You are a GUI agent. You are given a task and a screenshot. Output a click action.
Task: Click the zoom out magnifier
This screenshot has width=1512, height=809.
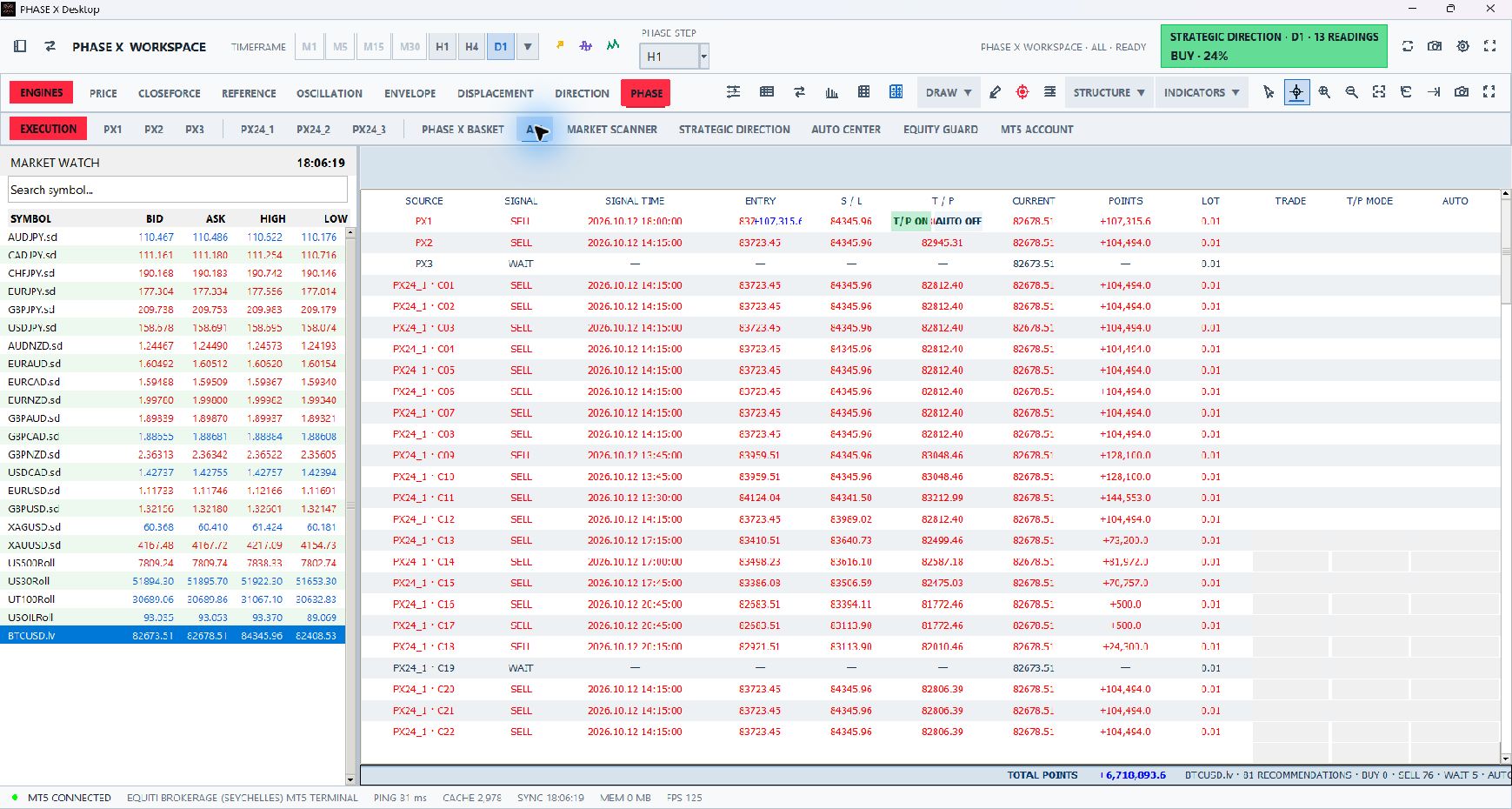coord(1352,92)
